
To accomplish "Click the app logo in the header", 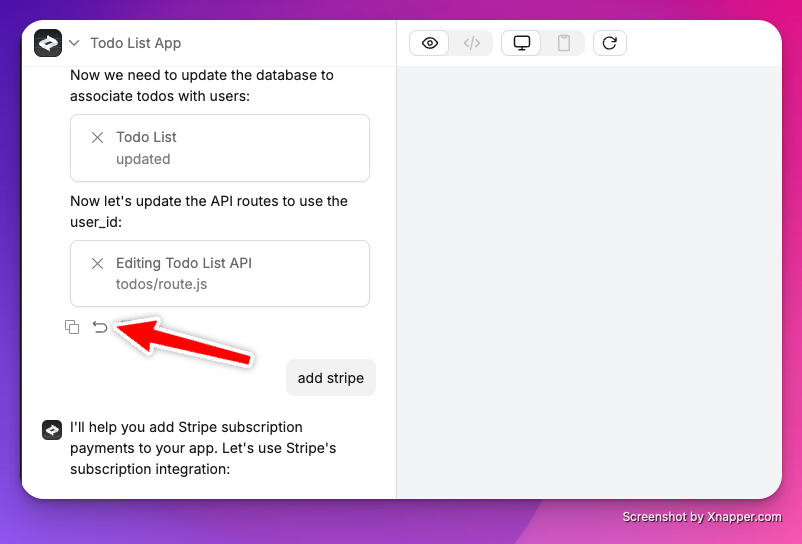I will point(48,43).
